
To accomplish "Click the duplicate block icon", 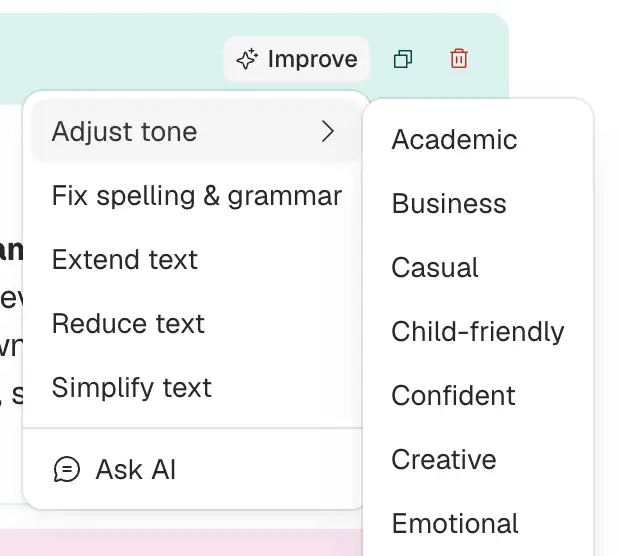I will click(x=403, y=59).
